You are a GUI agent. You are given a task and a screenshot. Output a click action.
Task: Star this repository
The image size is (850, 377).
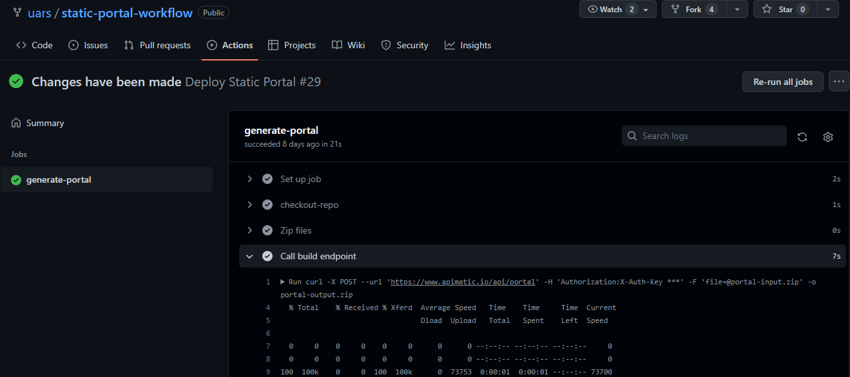(x=785, y=9)
